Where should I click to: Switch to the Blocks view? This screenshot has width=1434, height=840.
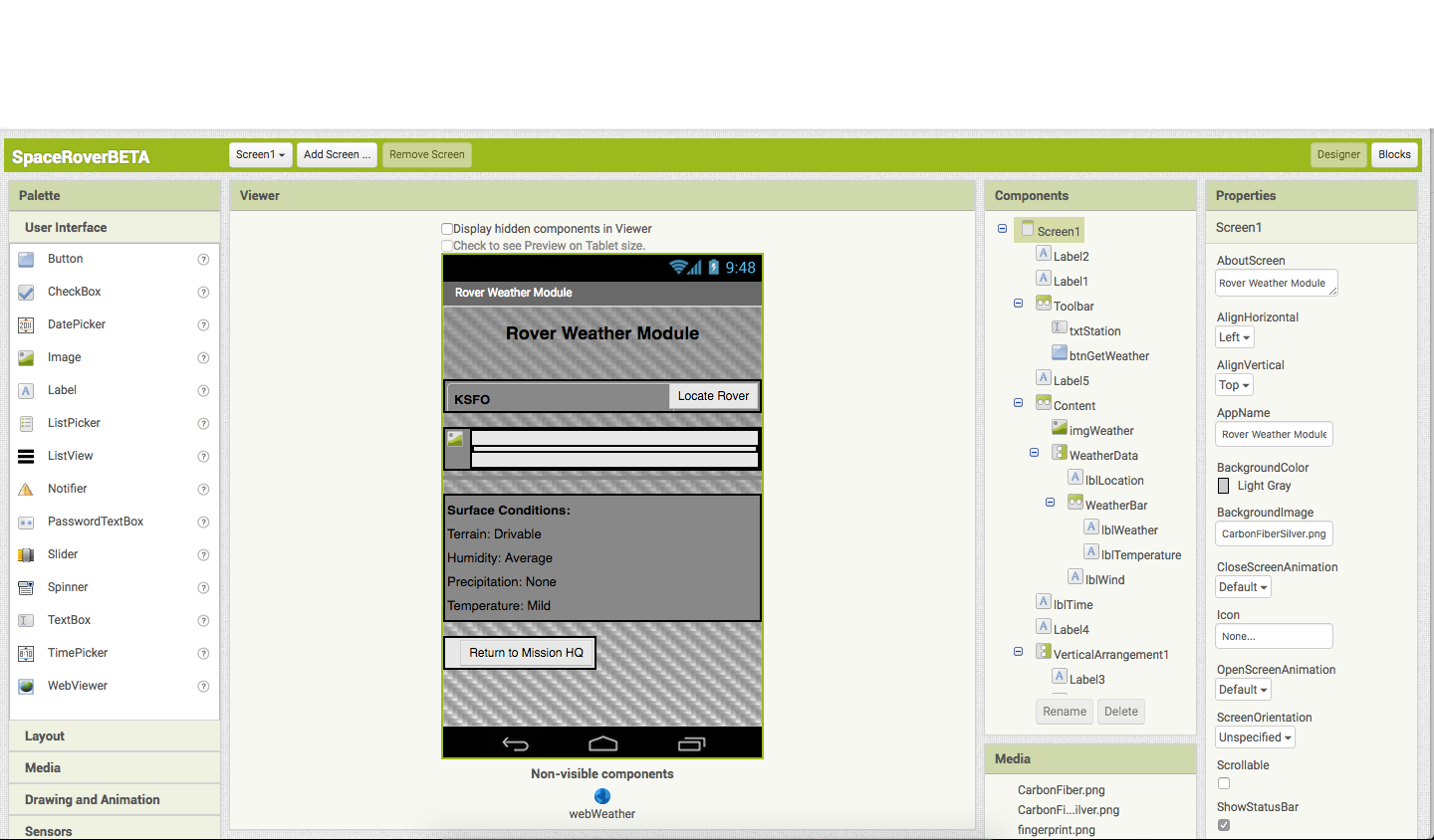click(1394, 154)
